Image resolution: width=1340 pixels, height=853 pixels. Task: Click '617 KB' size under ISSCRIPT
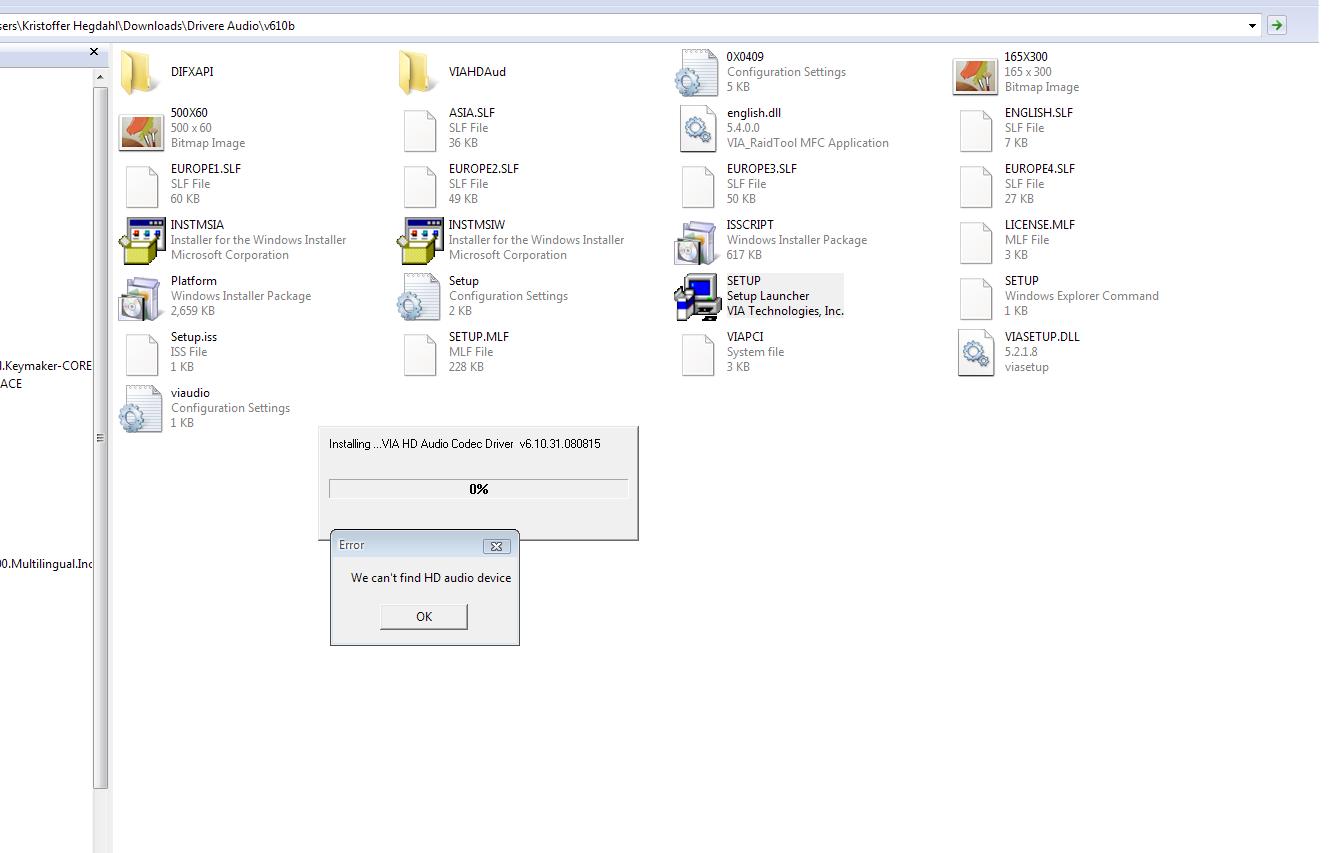(x=744, y=255)
